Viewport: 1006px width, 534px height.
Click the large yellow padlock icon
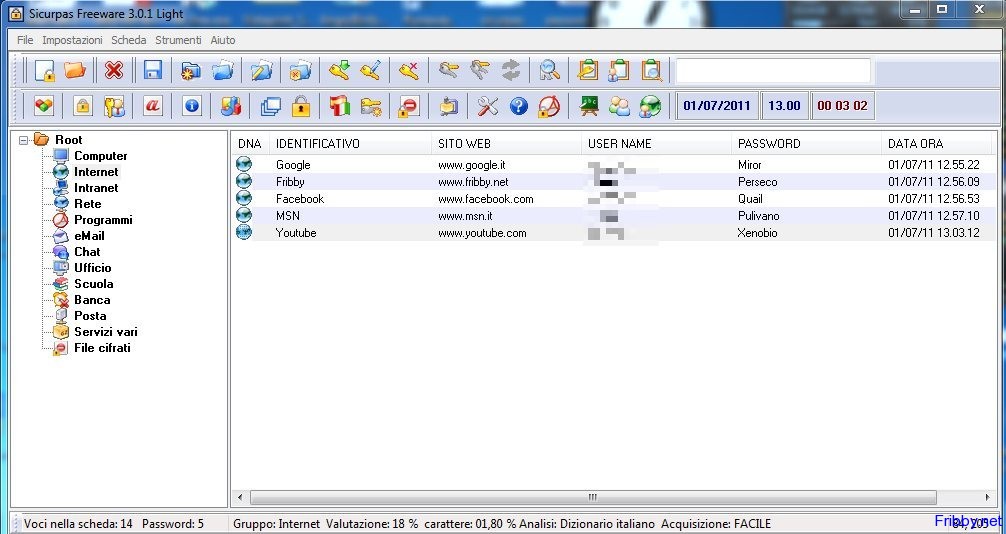[300, 107]
